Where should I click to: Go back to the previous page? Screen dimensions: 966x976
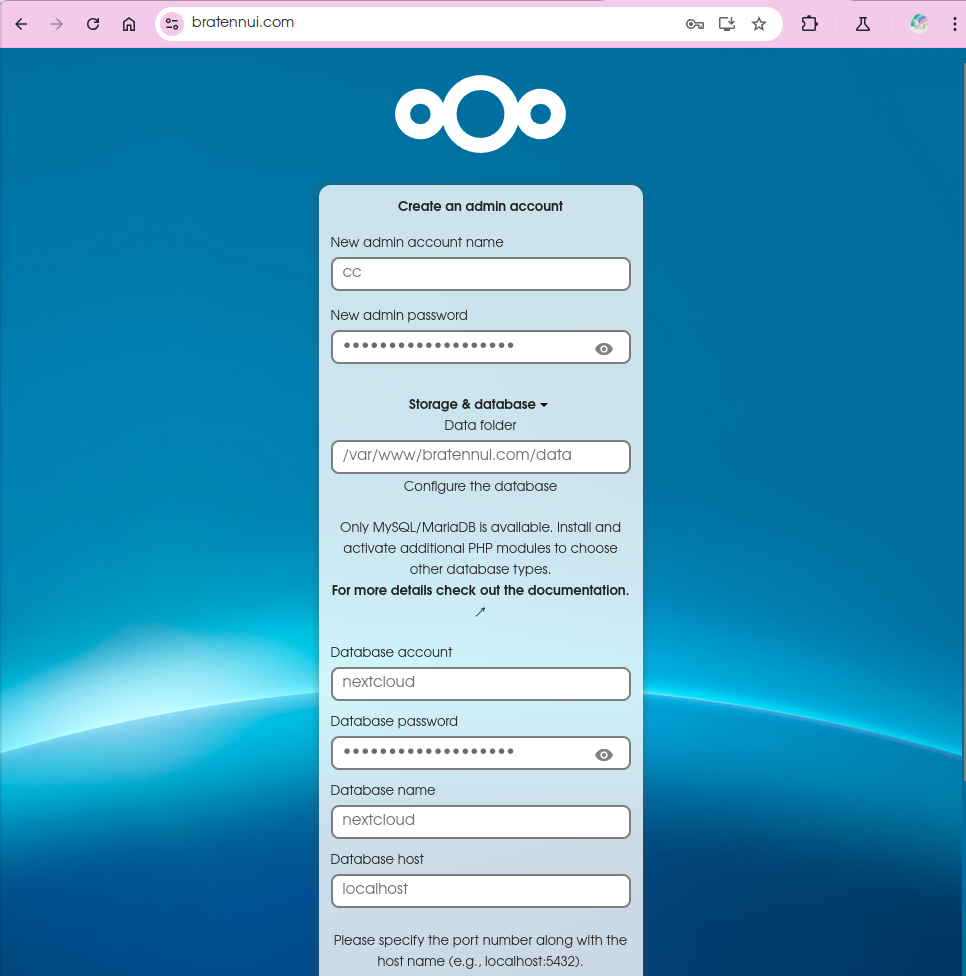click(21, 24)
